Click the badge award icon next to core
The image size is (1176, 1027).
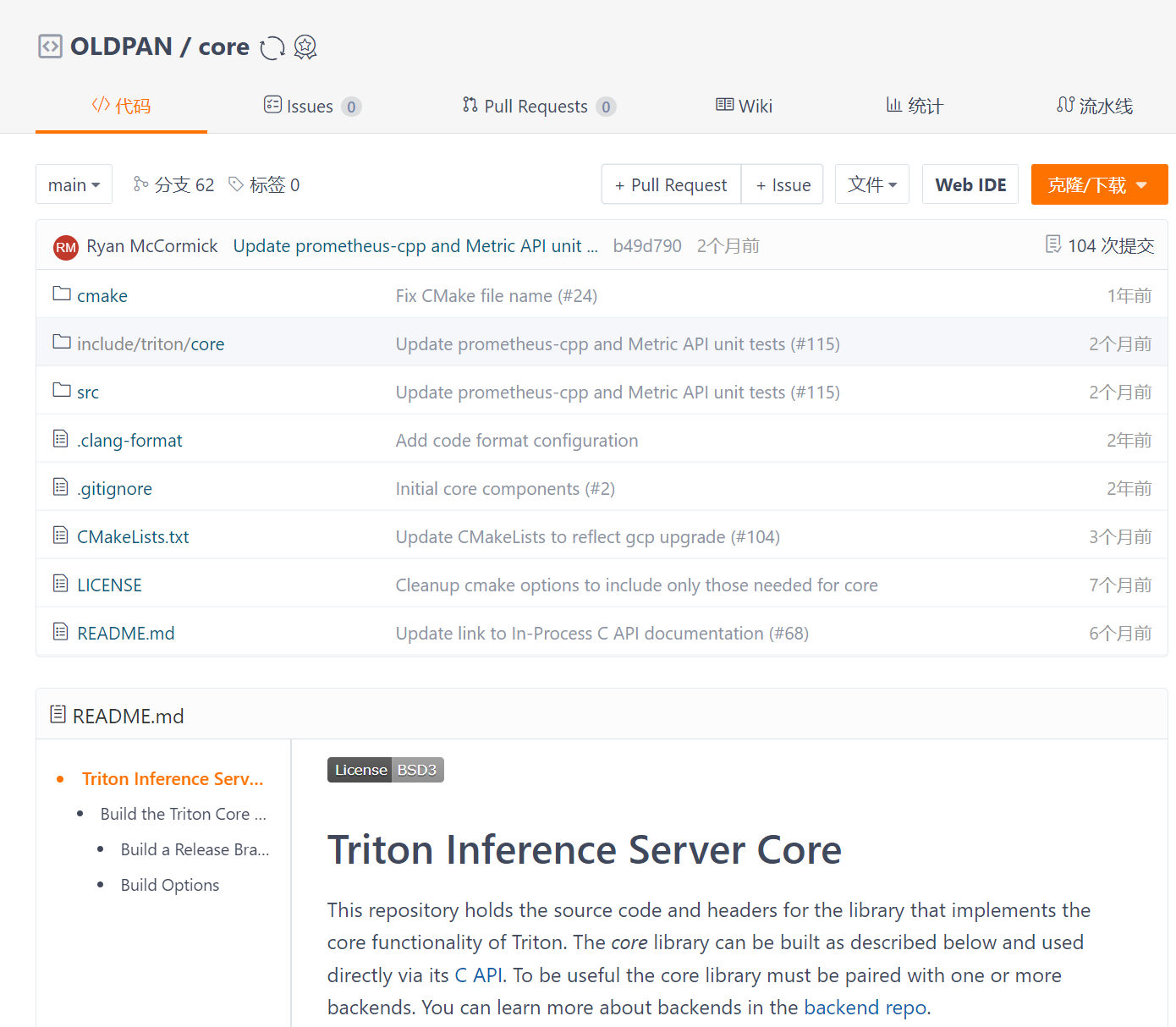tap(305, 47)
